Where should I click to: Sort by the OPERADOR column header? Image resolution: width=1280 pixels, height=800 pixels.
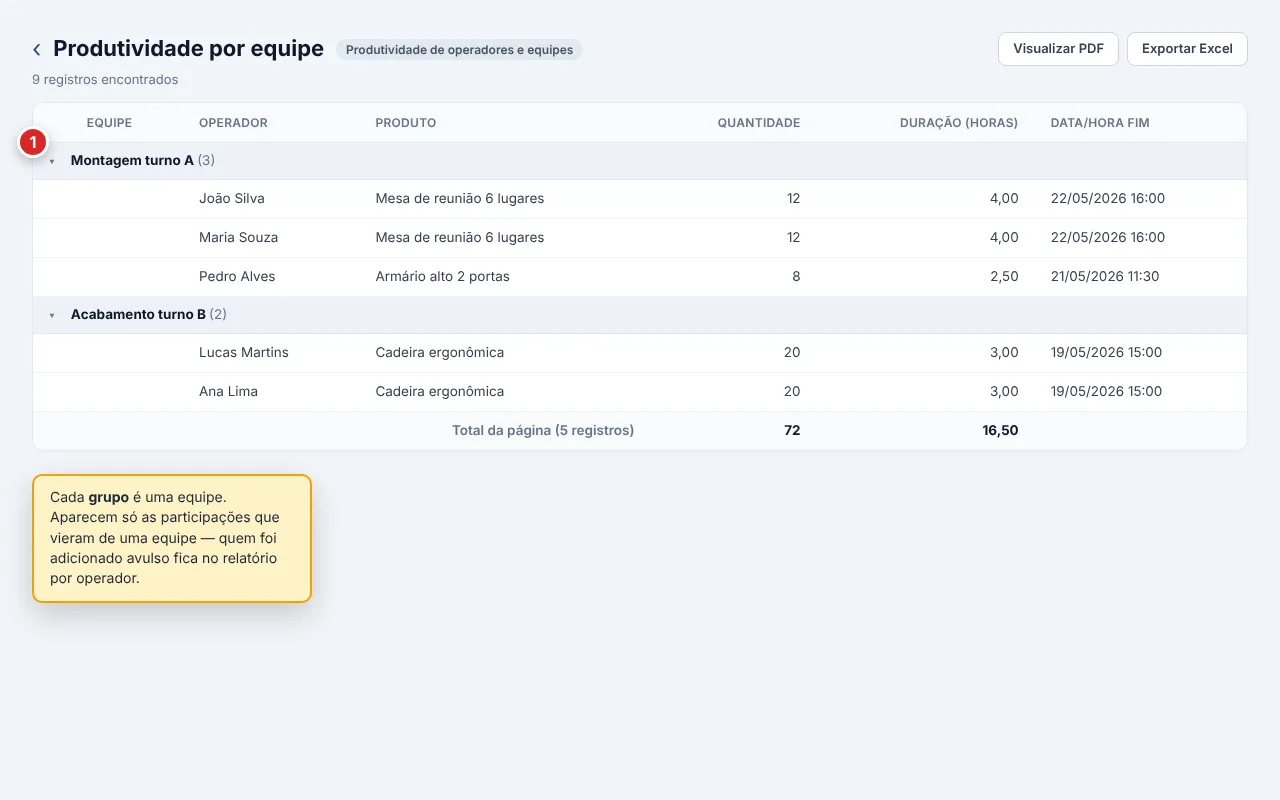[x=233, y=123]
